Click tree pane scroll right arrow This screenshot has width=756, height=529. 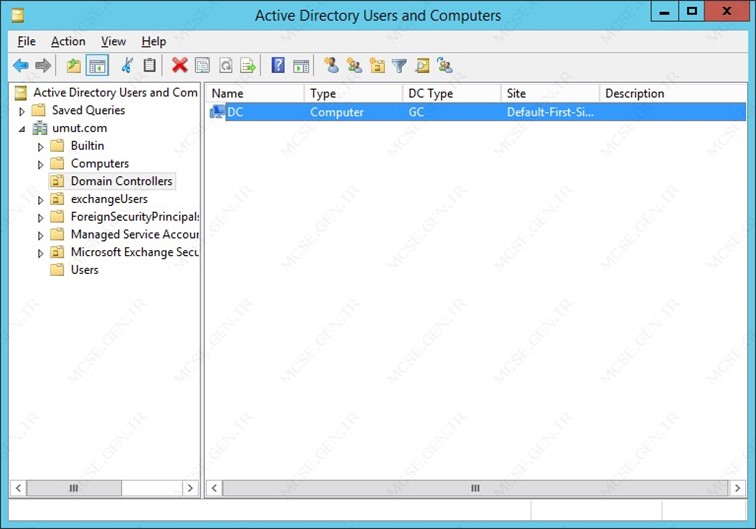click(190, 488)
